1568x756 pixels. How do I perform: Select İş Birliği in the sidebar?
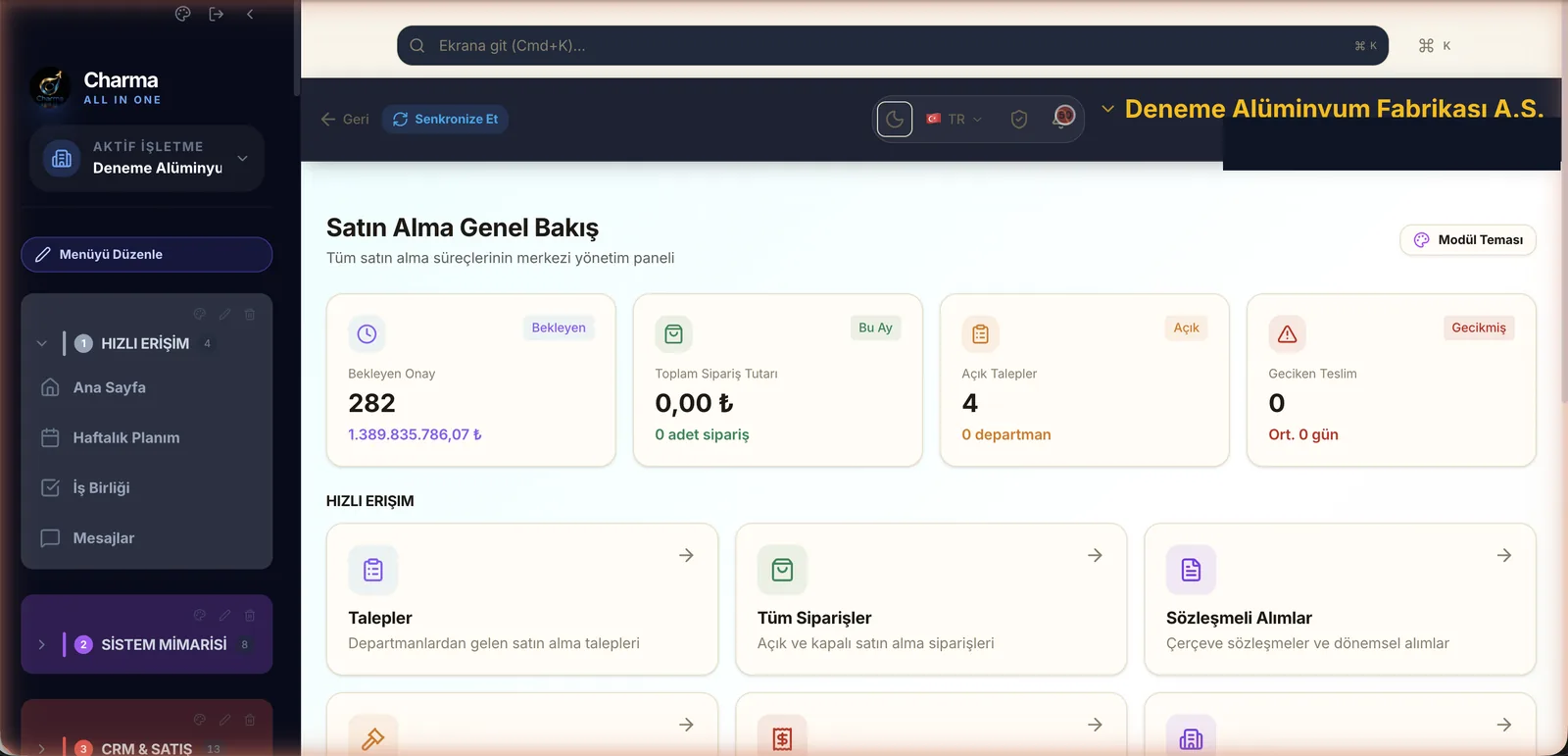pos(147,487)
